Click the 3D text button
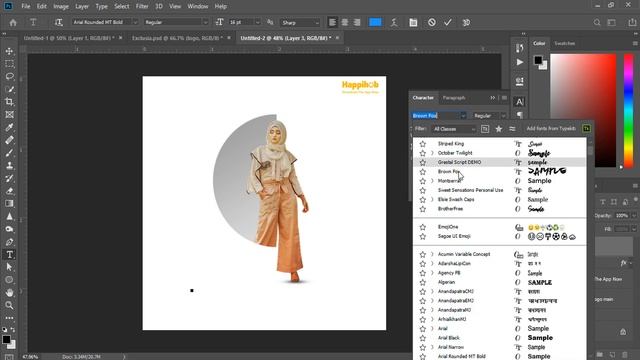 coord(466,22)
